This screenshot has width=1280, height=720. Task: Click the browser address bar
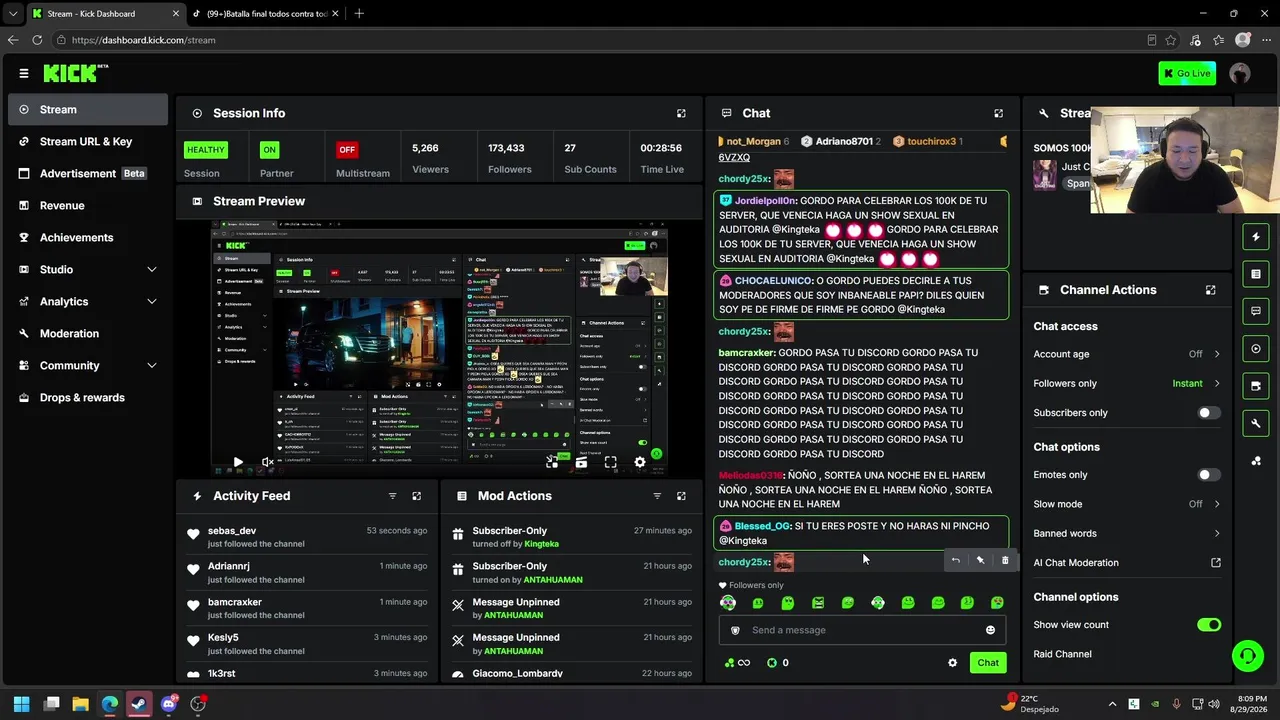(x=600, y=40)
